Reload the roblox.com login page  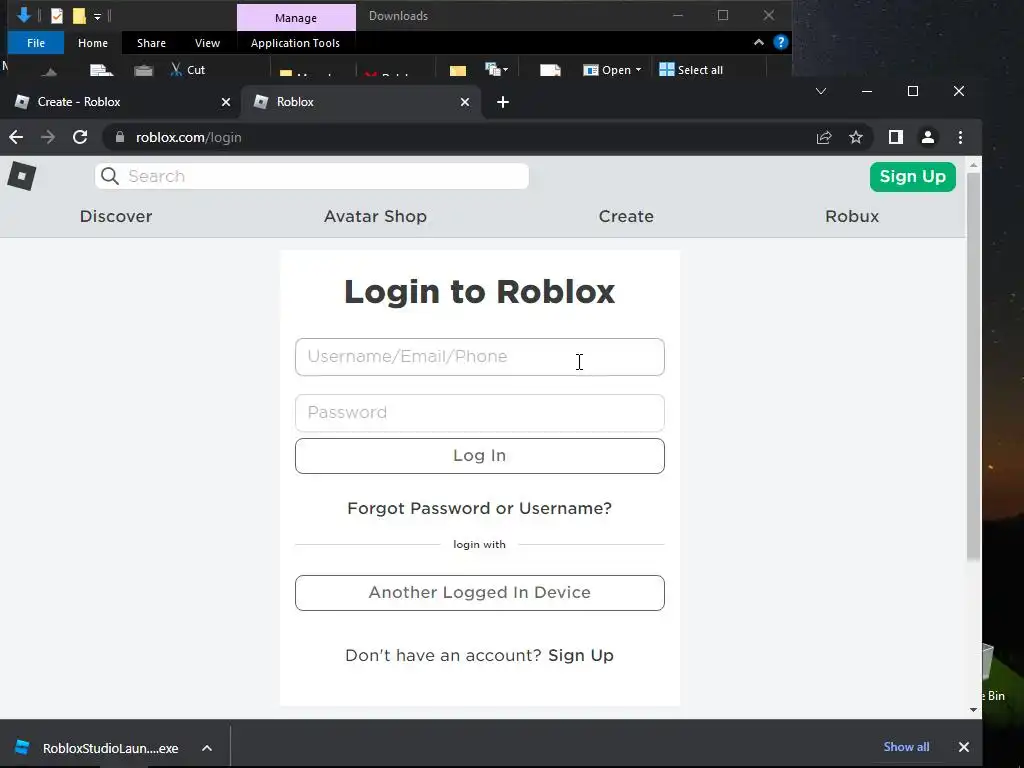pyautogui.click(x=80, y=137)
